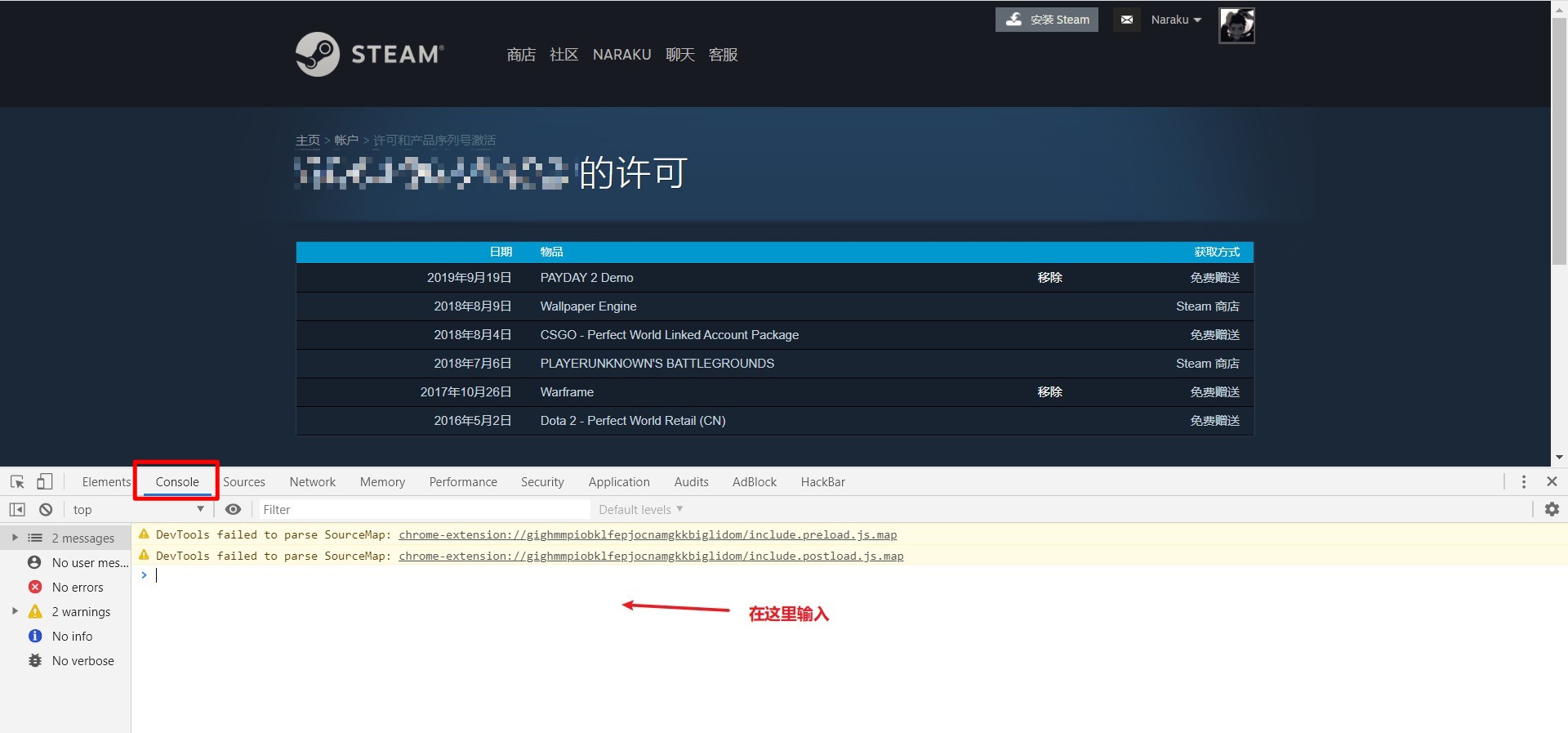Open console settings gear icon
Viewport: 1568px width, 733px height.
[1552, 509]
